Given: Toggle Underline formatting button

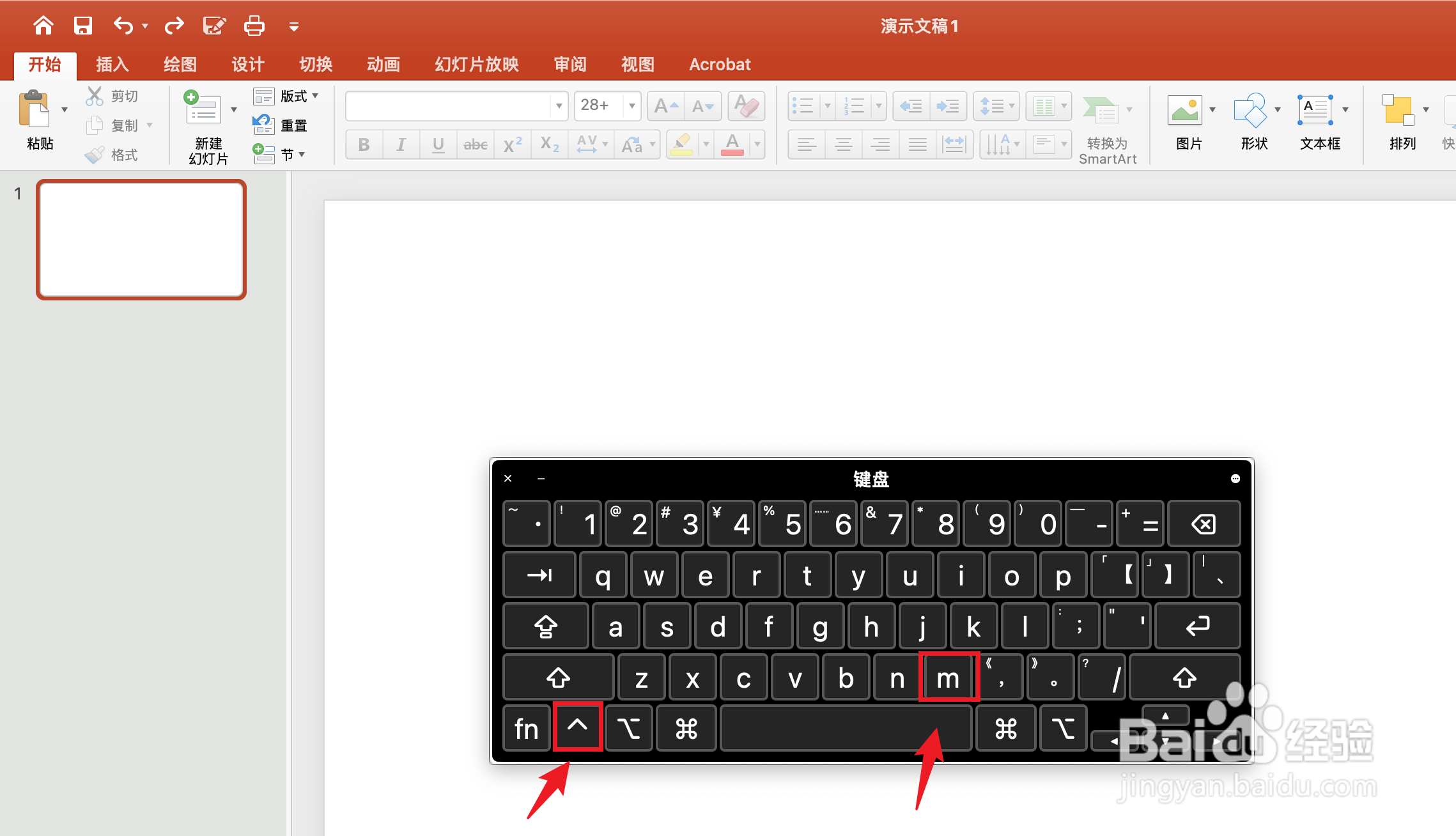Looking at the screenshot, I should (438, 145).
